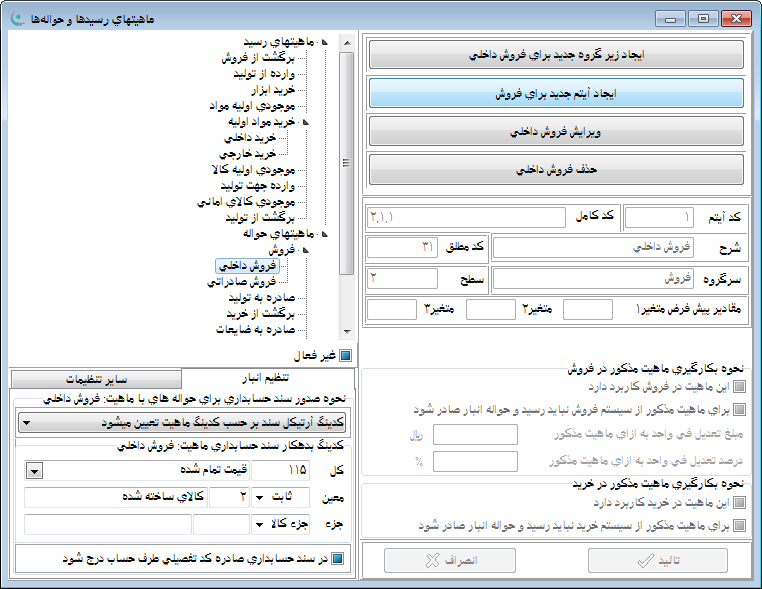Collapse the خرید مواد اولیه tree node

pyautogui.click(x=306, y=122)
